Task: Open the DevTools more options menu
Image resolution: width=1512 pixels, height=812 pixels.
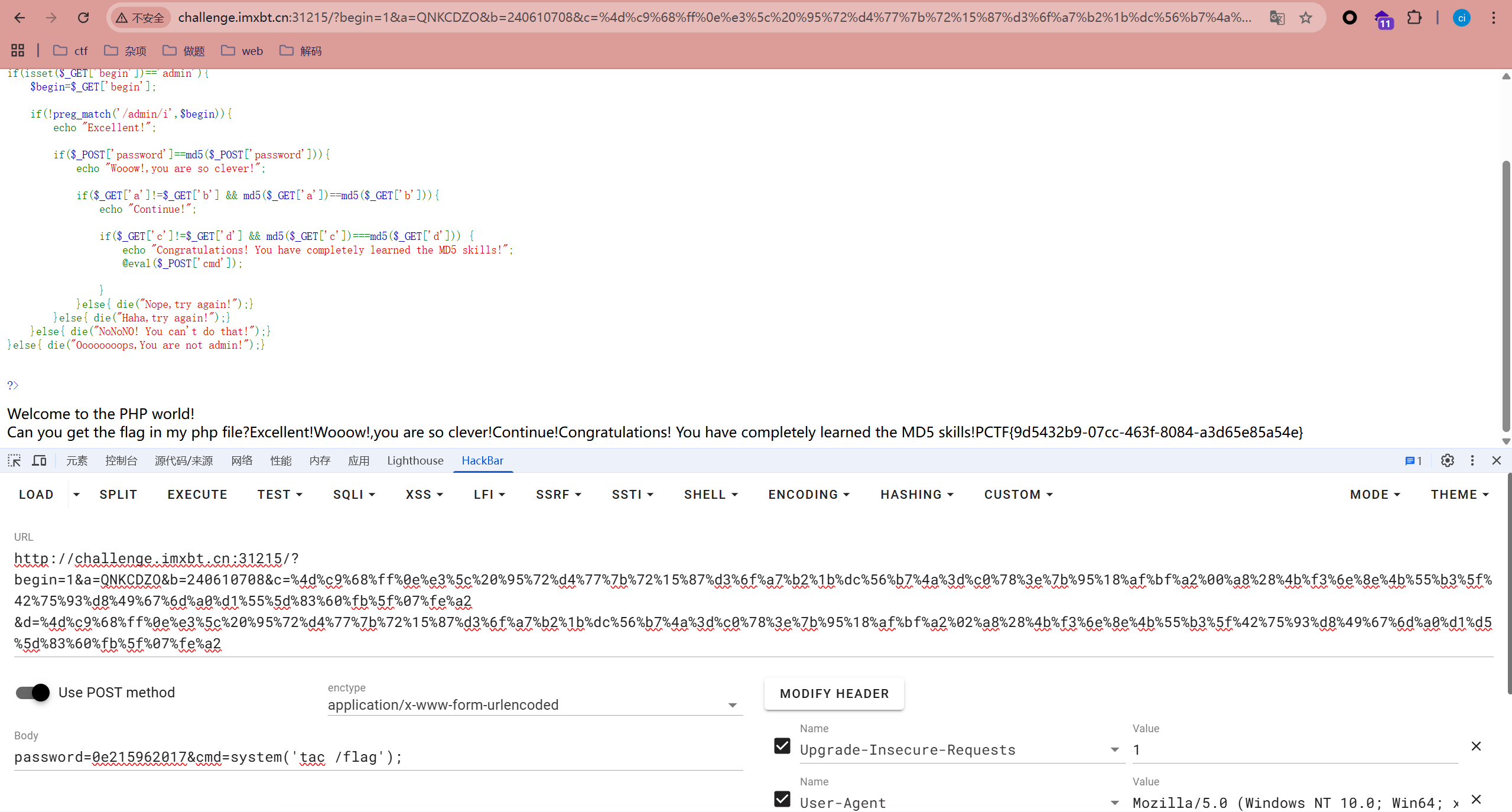Action: (x=1472, y=460)
